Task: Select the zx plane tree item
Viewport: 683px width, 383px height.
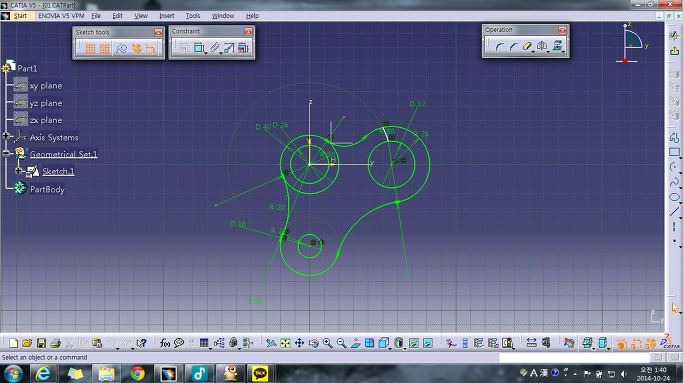Action: pyautogui.click(x=46, y=120)
